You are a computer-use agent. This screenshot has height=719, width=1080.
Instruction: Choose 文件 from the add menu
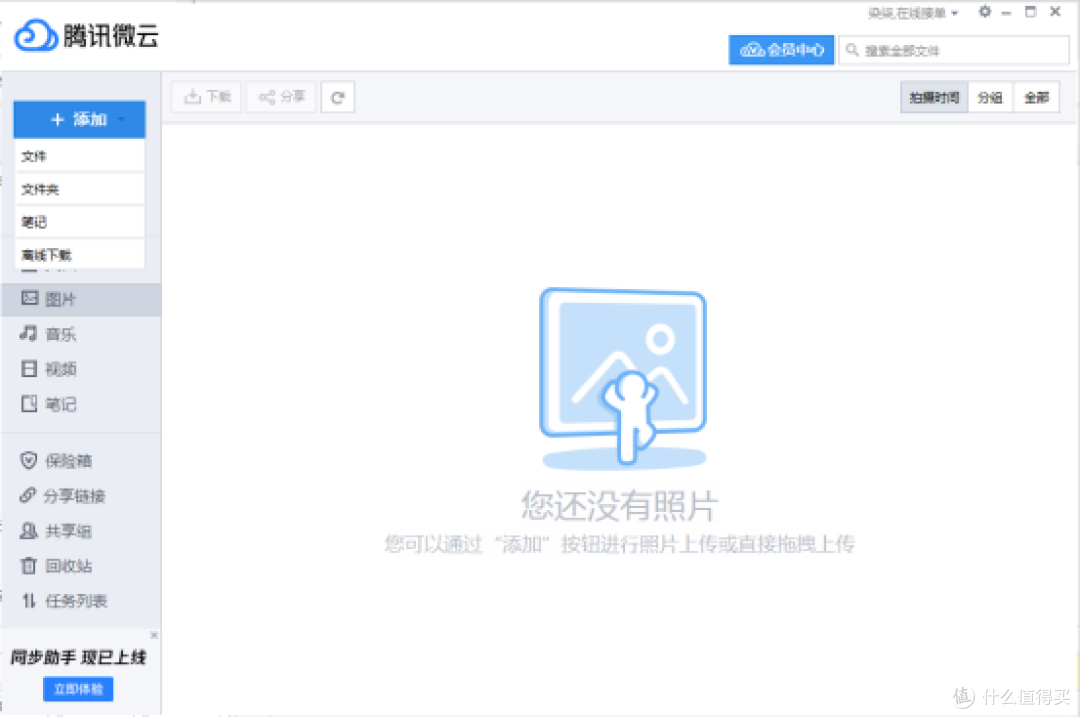coord(79,156)
